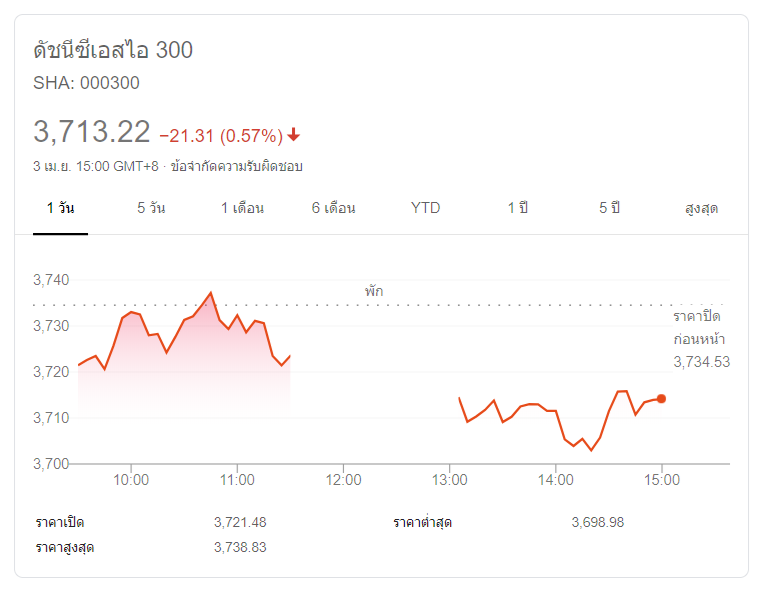Click the orange end-point dot on chart
The height and width of the screenshot is (598, 765).
coord(661,399)
